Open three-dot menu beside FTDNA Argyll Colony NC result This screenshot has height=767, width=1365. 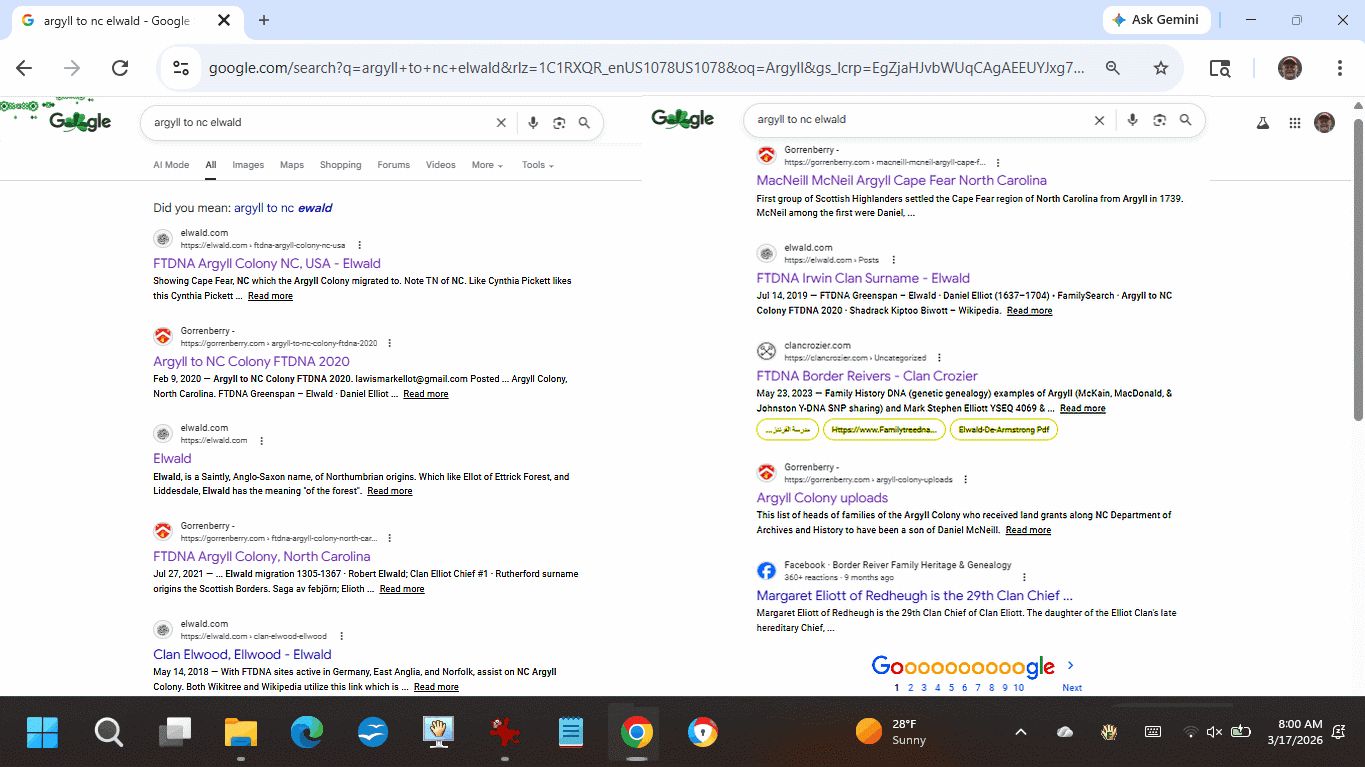[360, 245]
